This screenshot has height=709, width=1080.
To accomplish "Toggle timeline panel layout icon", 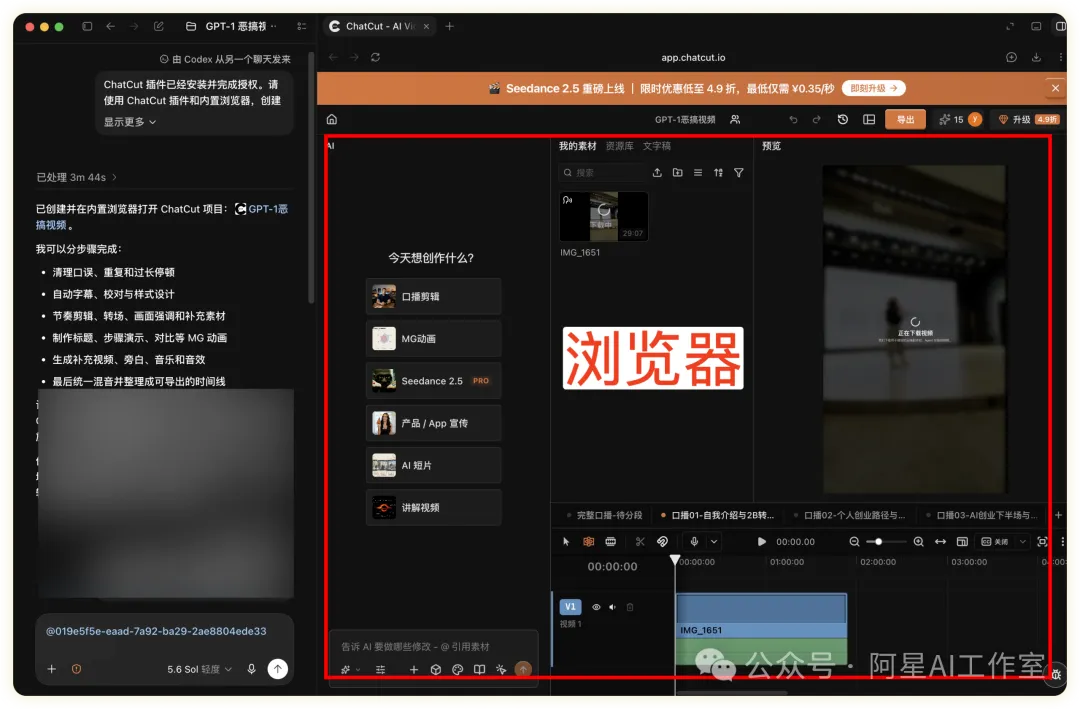I will (962, 542).
